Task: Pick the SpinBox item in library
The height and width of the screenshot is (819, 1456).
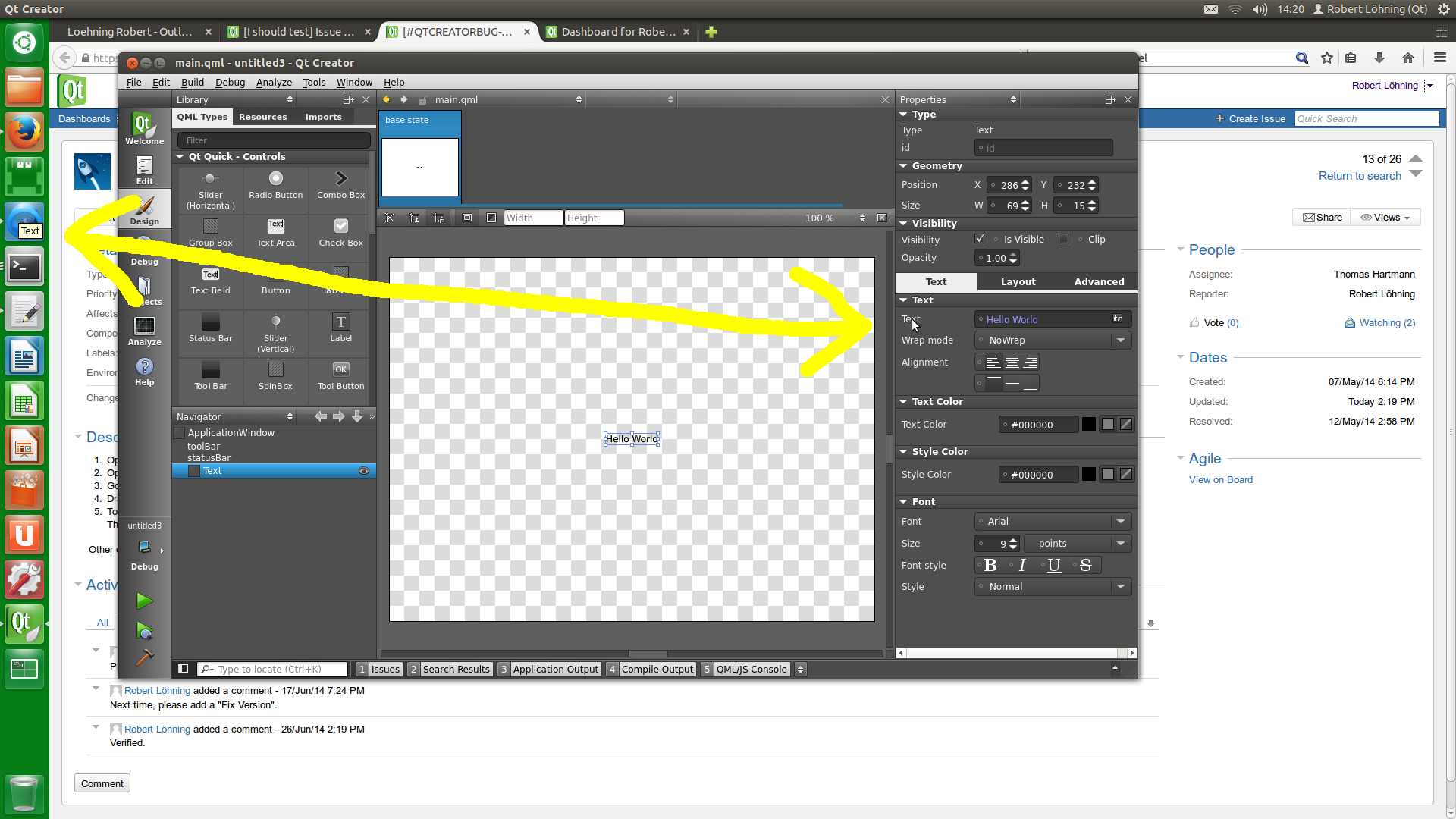Action: (x=275, y=376)
